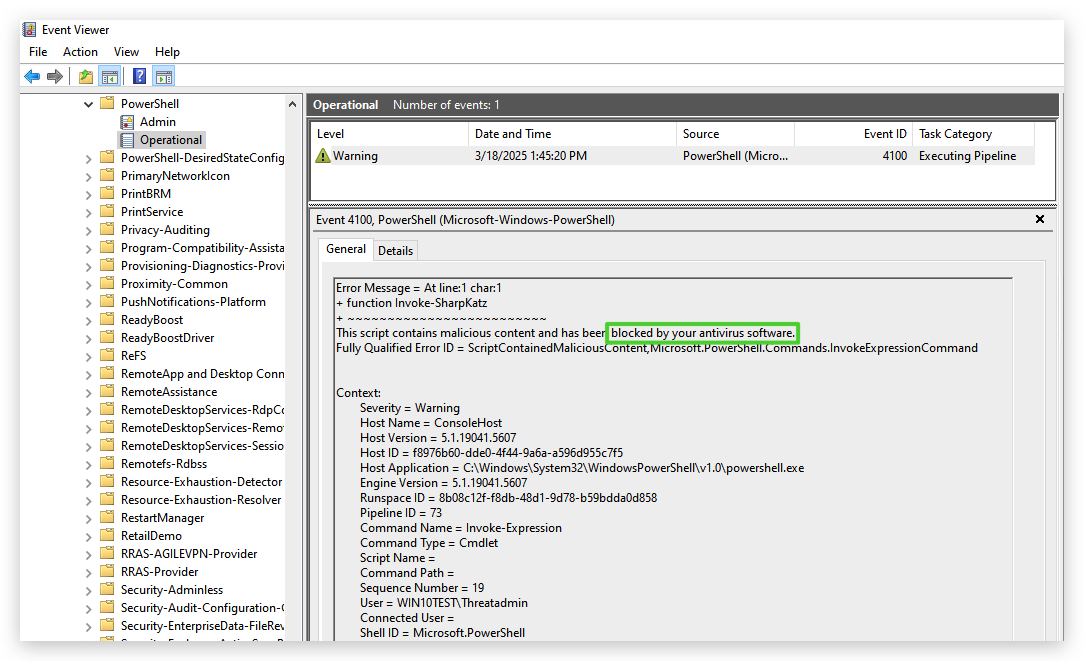Select the PrimaryNetworkIcon tree item

click(175, 176)
